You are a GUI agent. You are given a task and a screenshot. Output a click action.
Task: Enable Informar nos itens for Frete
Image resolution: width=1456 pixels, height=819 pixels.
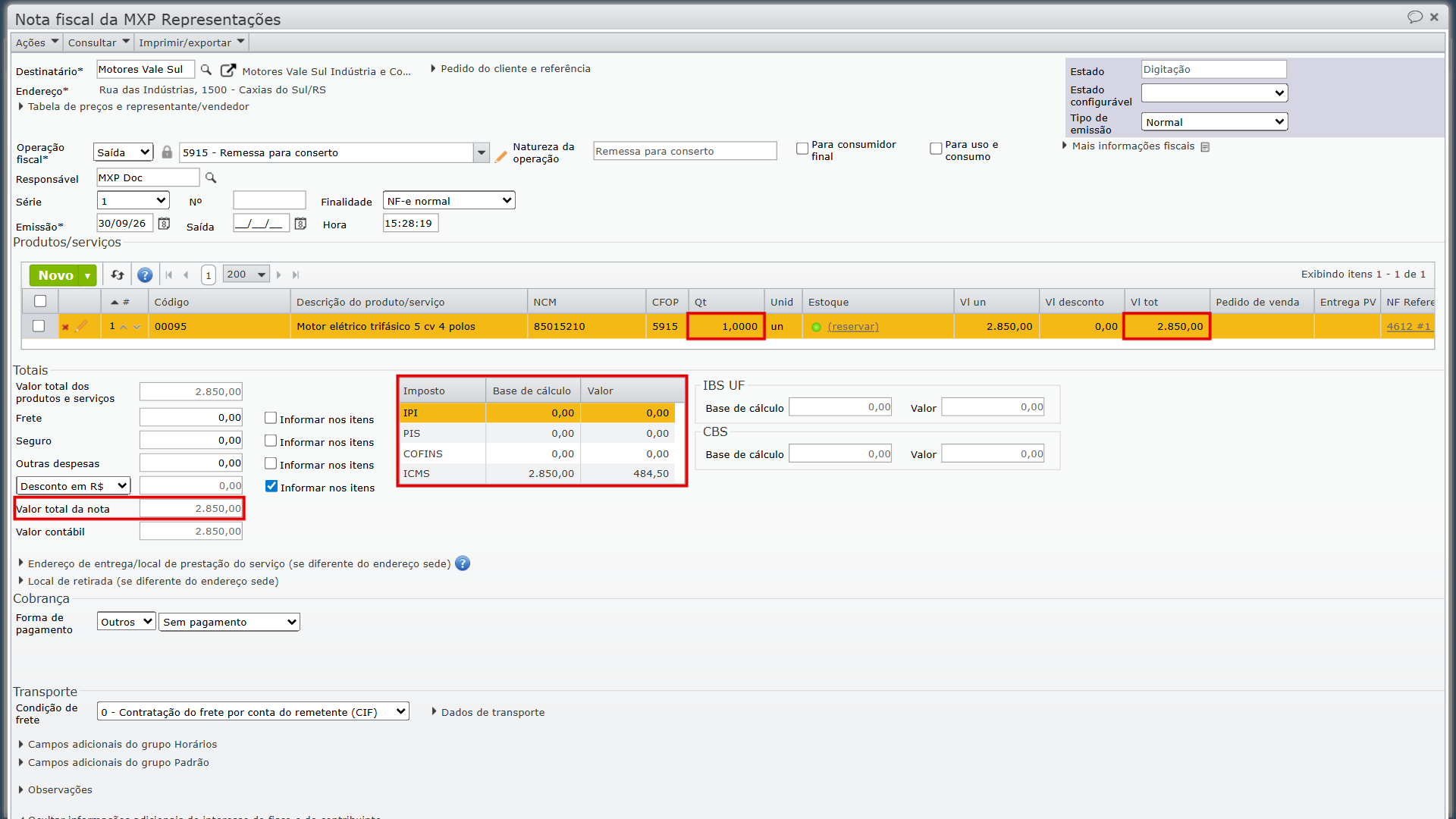pos(271,418)
